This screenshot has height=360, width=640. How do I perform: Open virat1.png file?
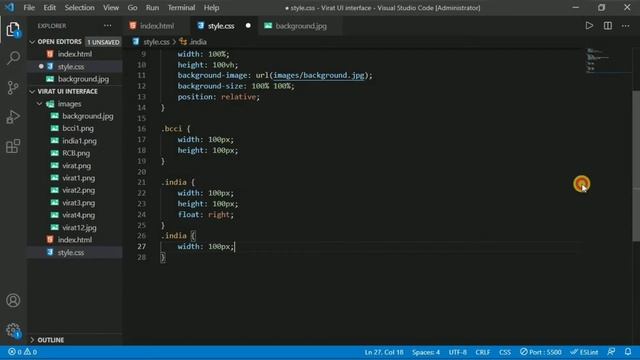(x=75, y=178)
